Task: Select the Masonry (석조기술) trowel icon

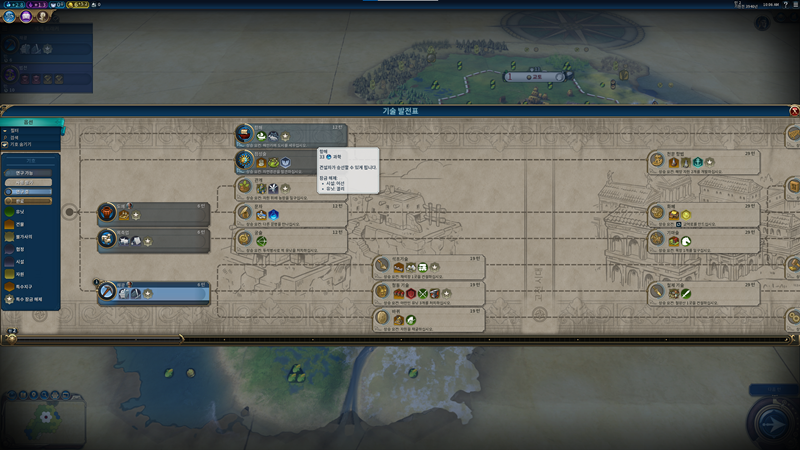Action: click(382, 265)
